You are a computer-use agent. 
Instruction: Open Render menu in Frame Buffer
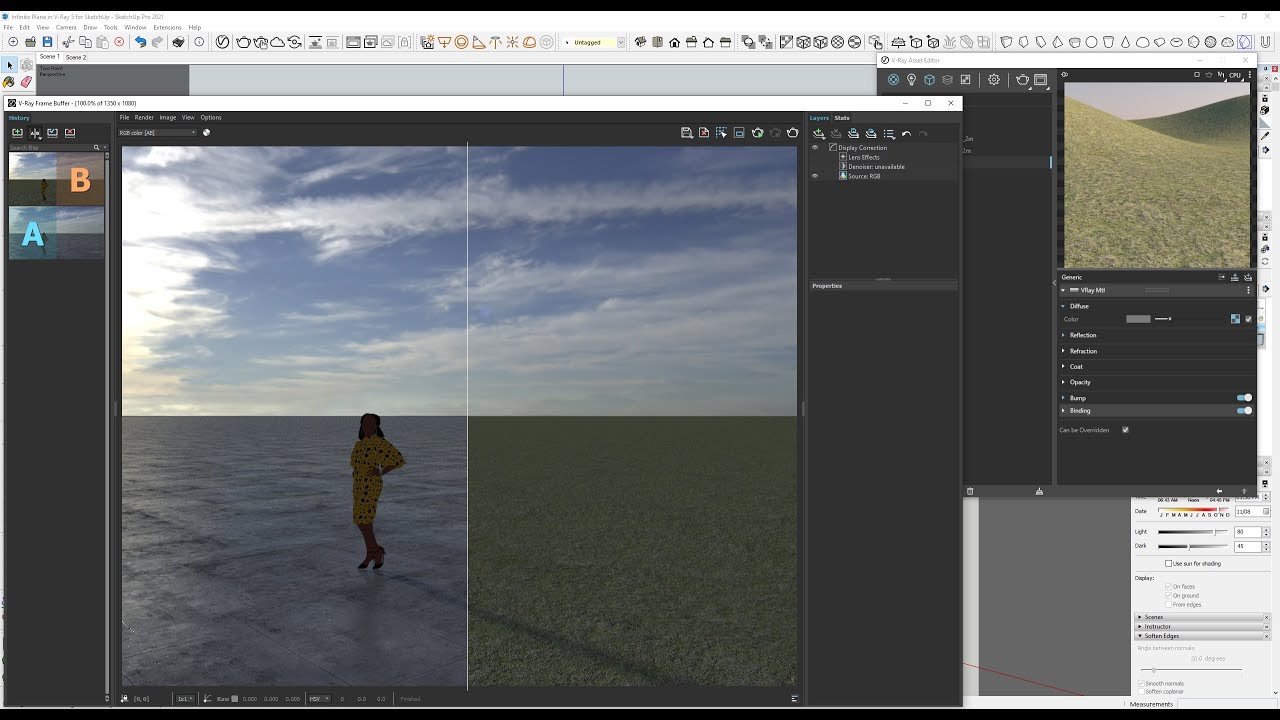[144, 117]
